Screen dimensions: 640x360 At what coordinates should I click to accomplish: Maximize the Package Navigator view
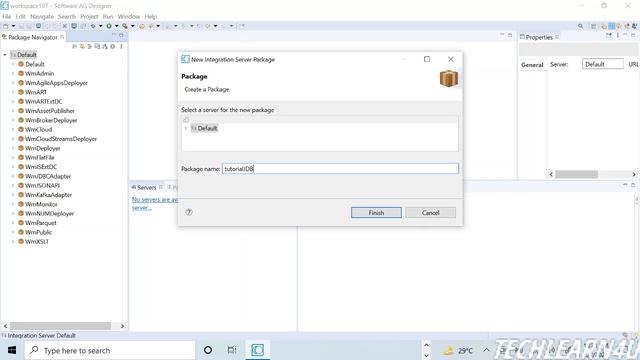point(121,36)
